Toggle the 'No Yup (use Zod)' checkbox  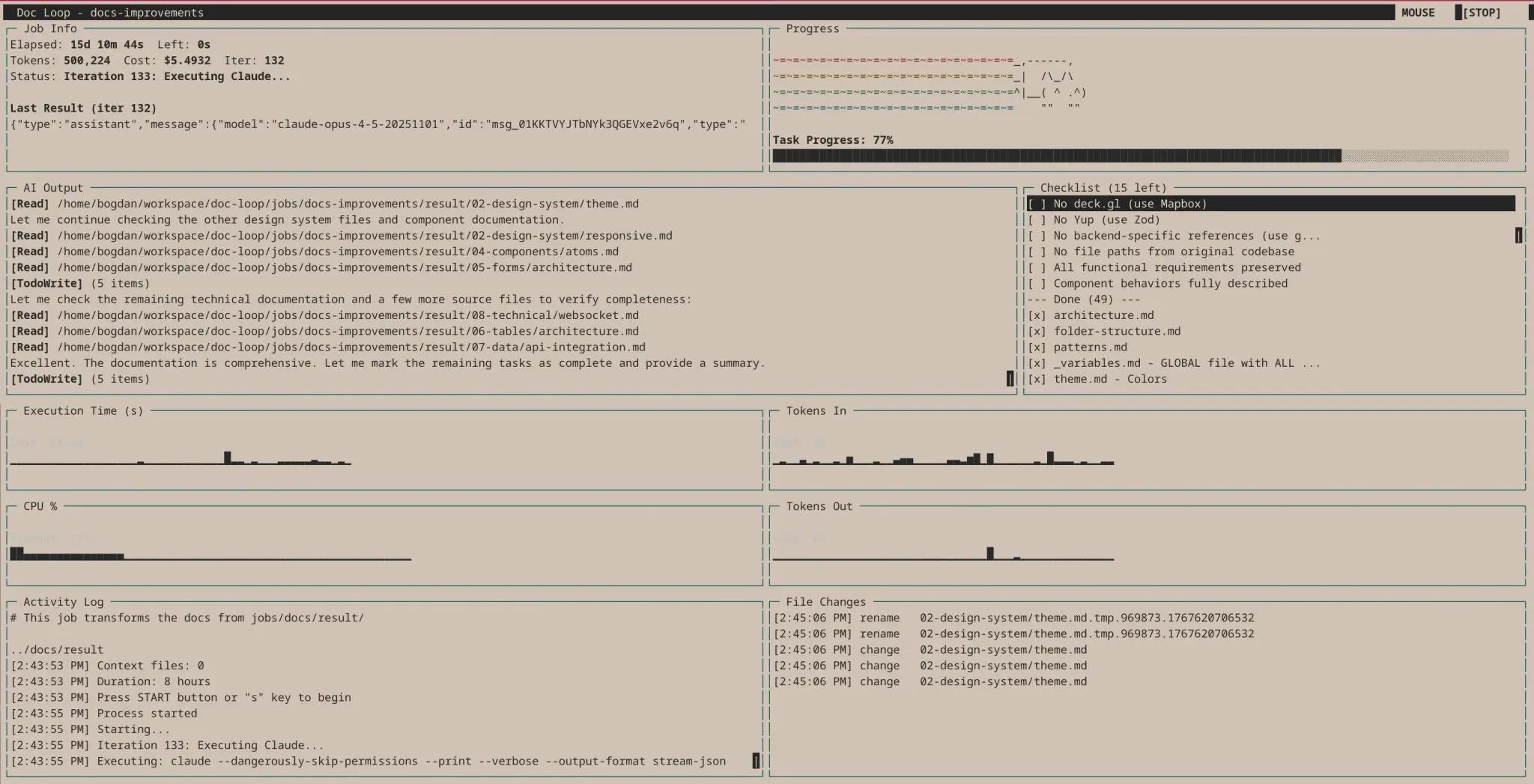[1037, 220]
